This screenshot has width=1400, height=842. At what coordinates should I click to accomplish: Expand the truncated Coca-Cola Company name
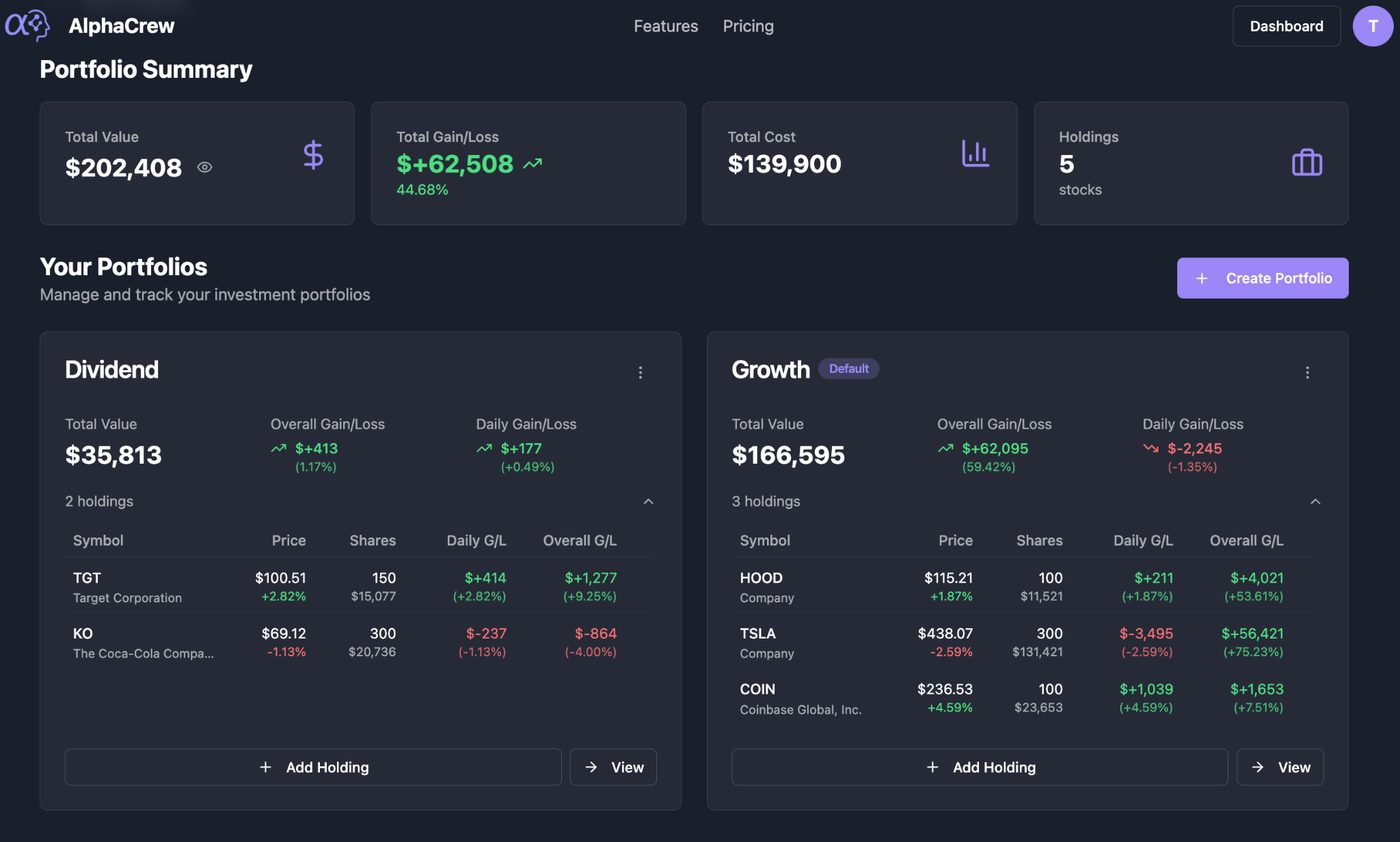pyautogui.click(x=143, y=653)
